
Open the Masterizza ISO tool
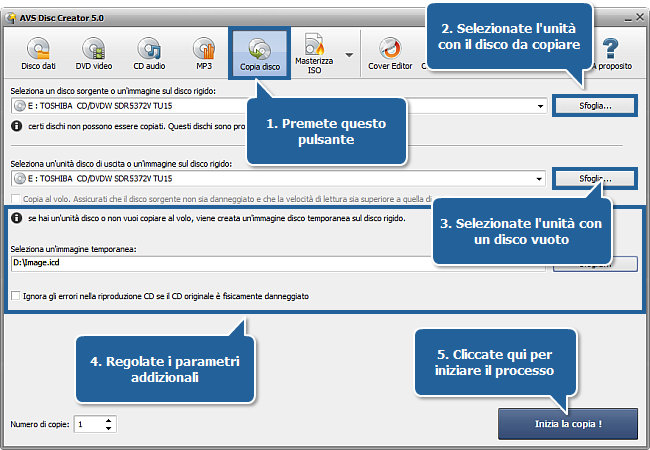314,54
